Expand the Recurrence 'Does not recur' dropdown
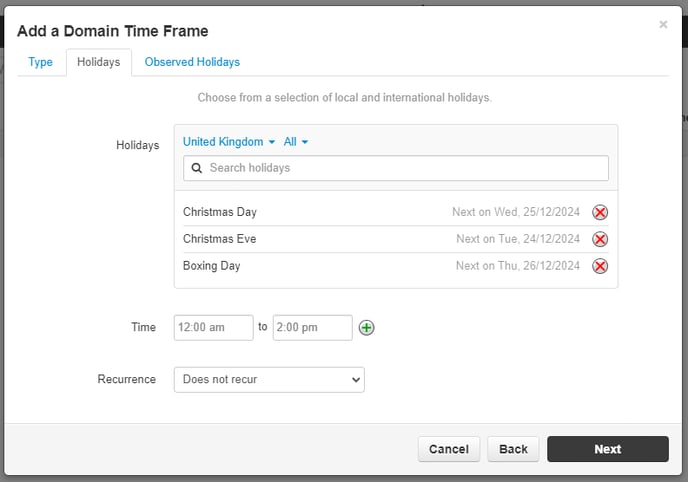The width and height of the screenshot is (688, 482). [269, 379]
